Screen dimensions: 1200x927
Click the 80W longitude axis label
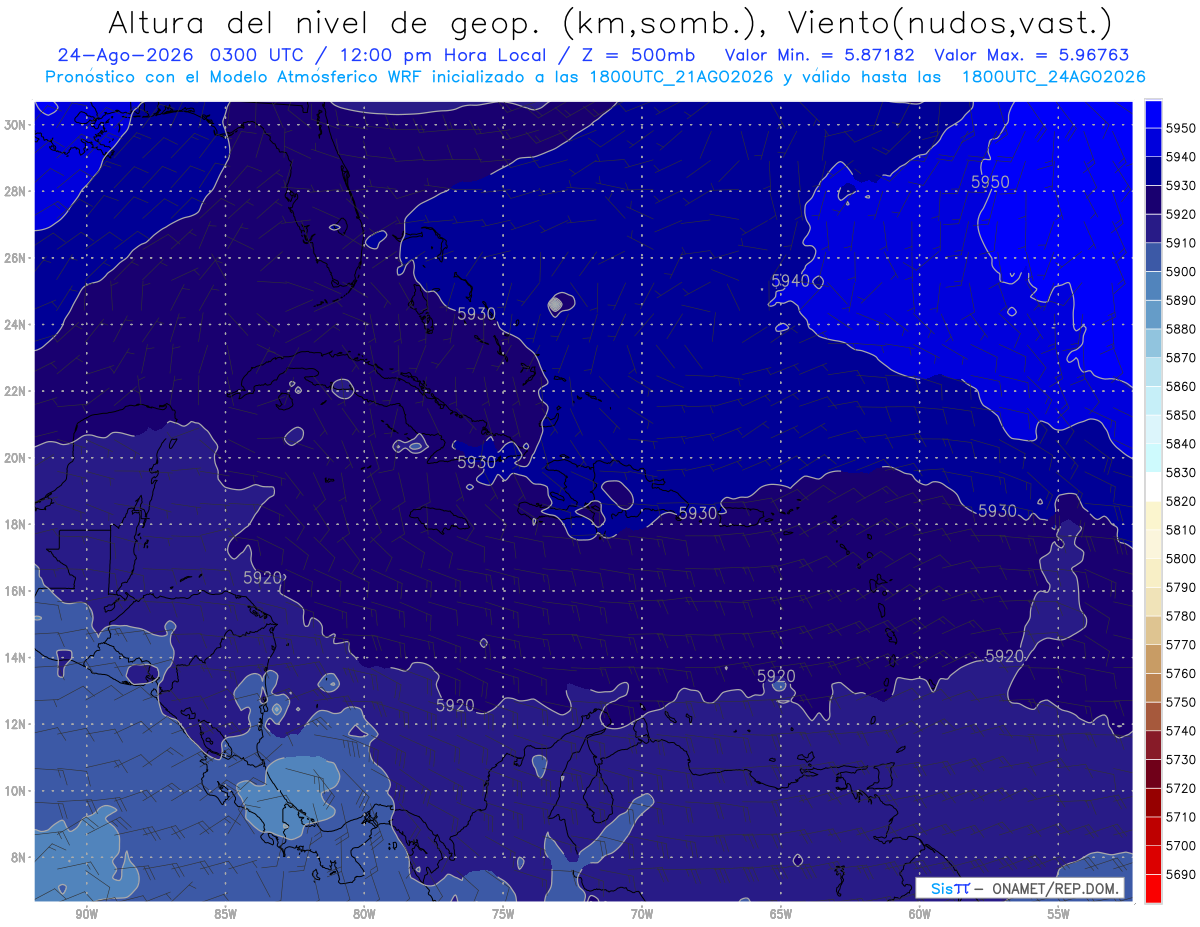click(x=364, y=914)
